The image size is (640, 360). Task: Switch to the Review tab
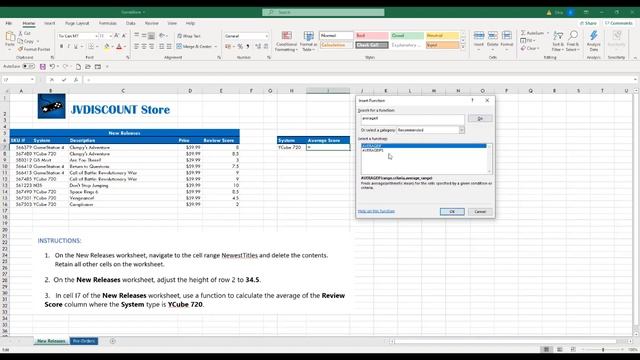(x=151, y=23)
